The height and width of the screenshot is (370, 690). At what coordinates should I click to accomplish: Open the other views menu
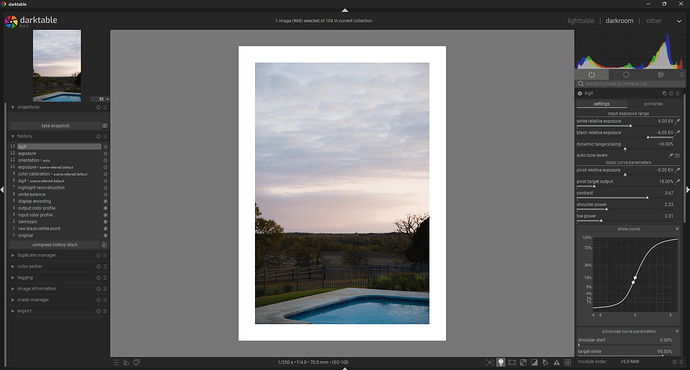pyautogui.click(x=653, y=21)
